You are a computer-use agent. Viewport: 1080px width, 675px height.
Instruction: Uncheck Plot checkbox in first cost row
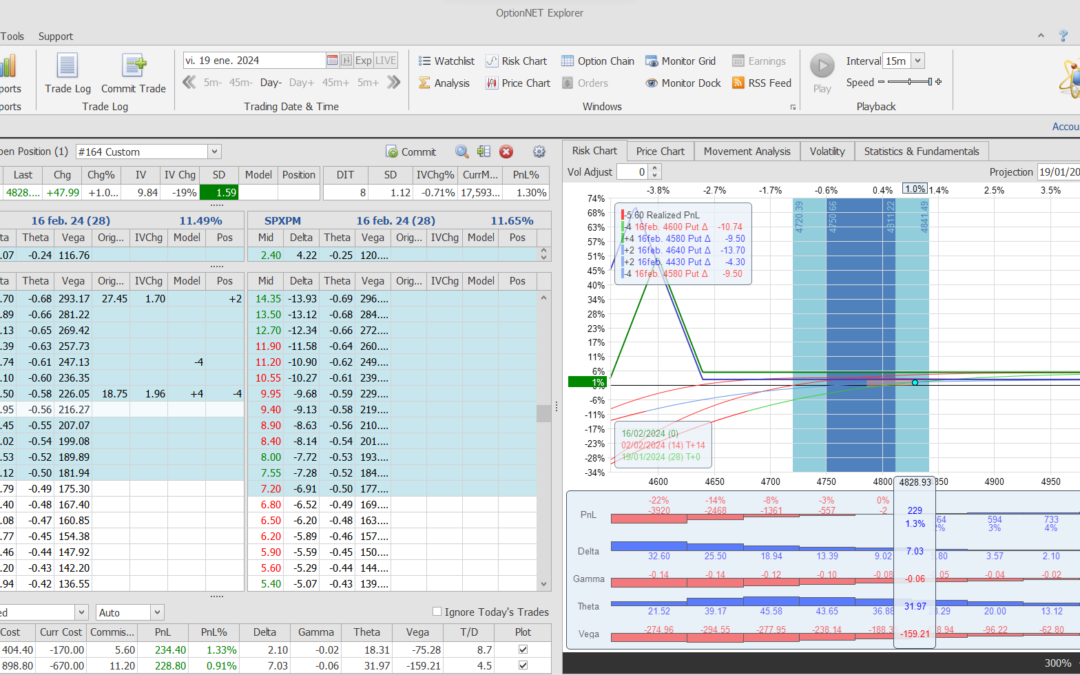pos(524,650)
